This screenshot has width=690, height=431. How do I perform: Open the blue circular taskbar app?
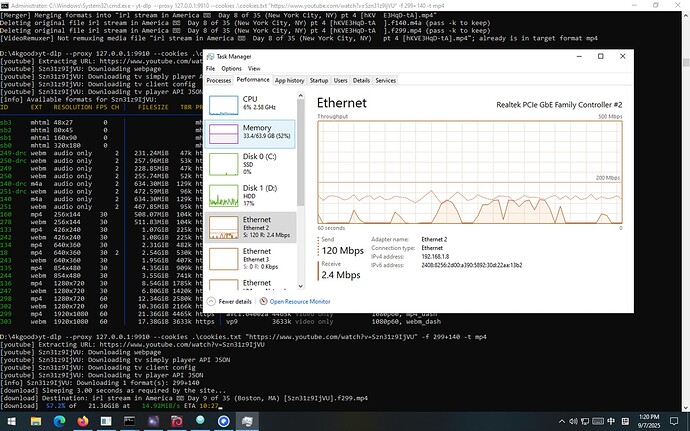tap(224, 421)
